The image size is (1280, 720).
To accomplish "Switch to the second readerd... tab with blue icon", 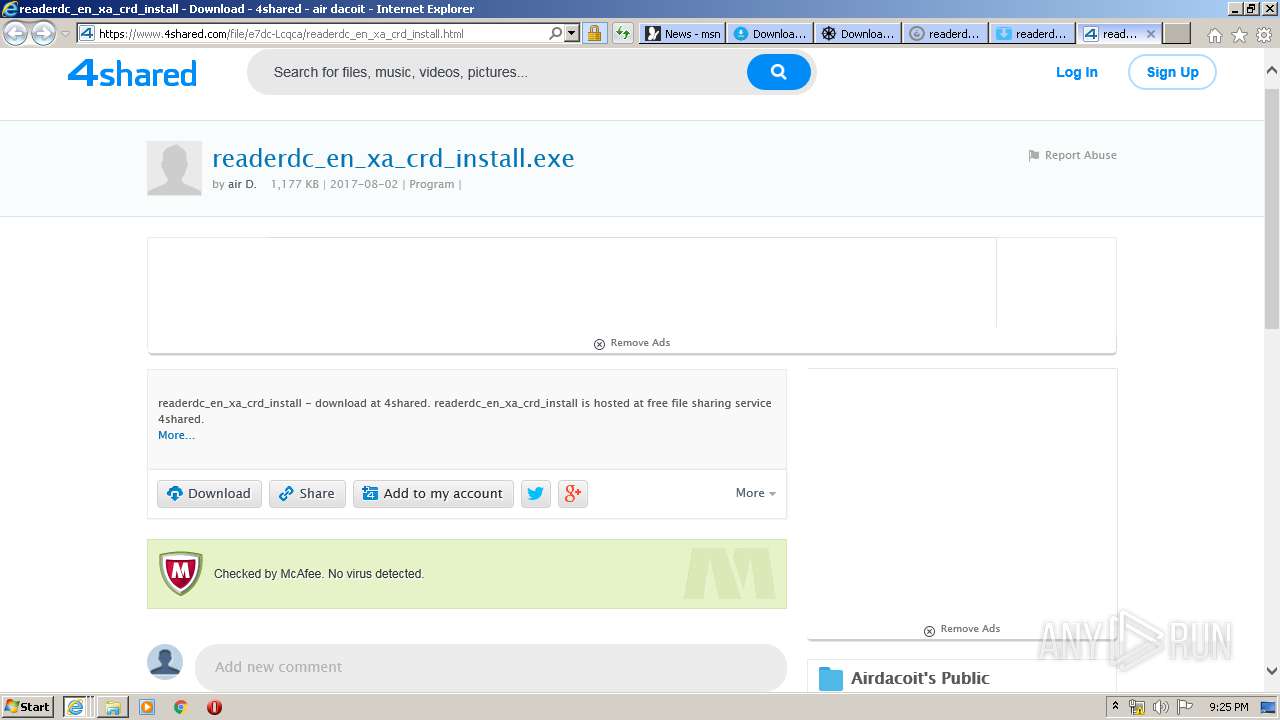I will pyautogui.click(x=1033, y=33).
